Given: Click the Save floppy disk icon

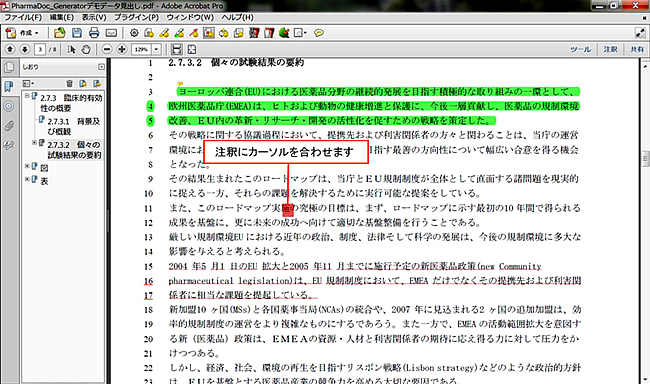Looking at the screenshot, I should pyautogui.click(x=77, y=33).
